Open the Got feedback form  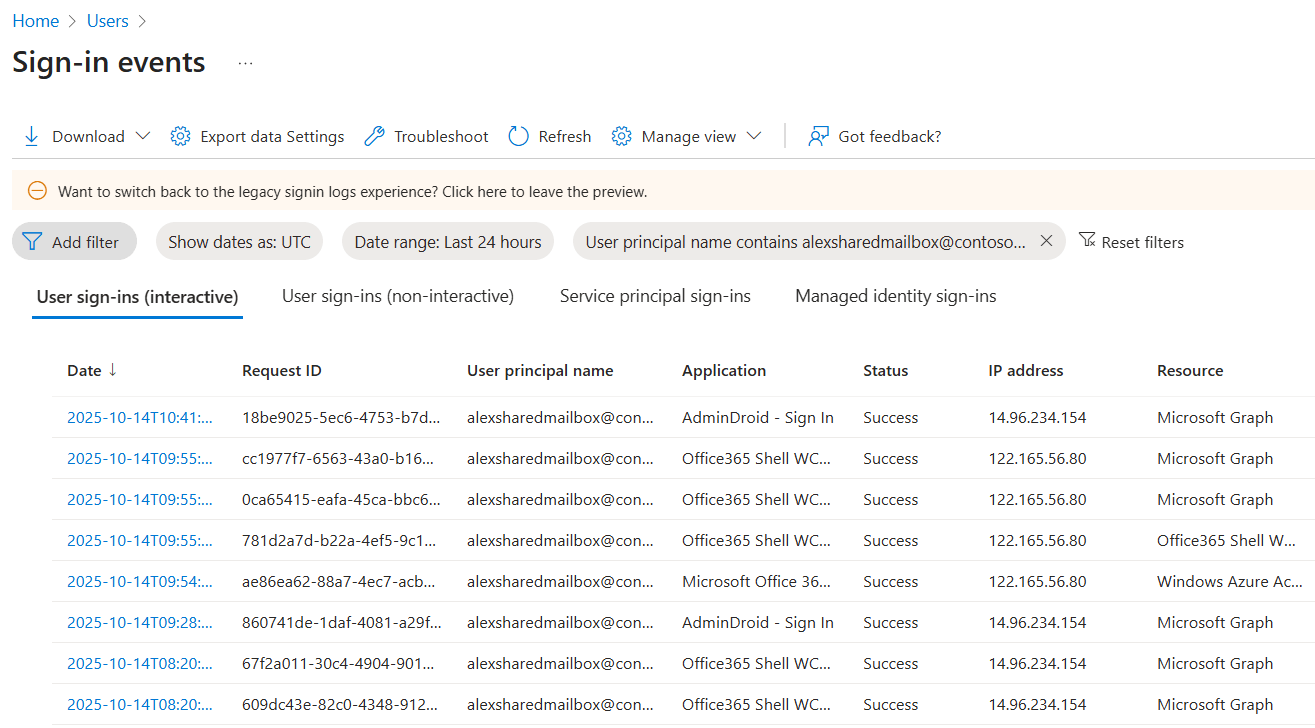point(874,136)
